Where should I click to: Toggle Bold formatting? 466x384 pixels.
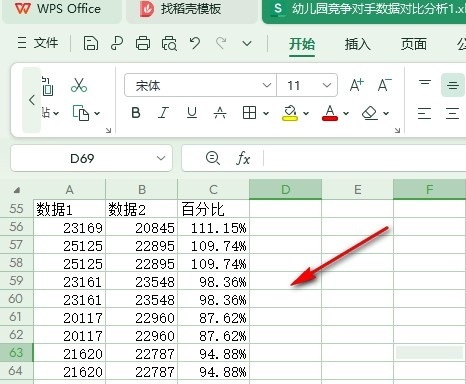[x=136, y=113]
